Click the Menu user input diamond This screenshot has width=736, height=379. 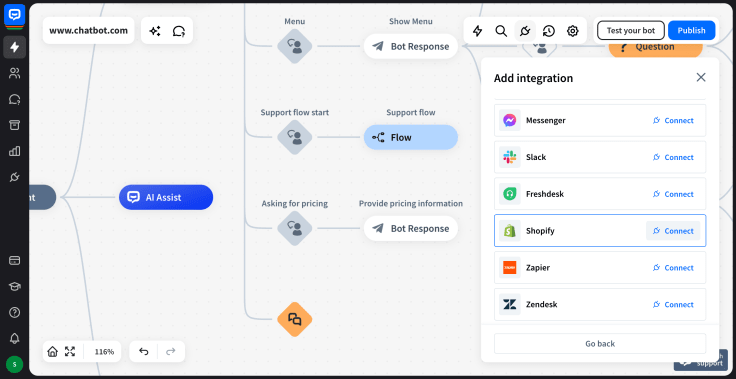coord(295,46)
